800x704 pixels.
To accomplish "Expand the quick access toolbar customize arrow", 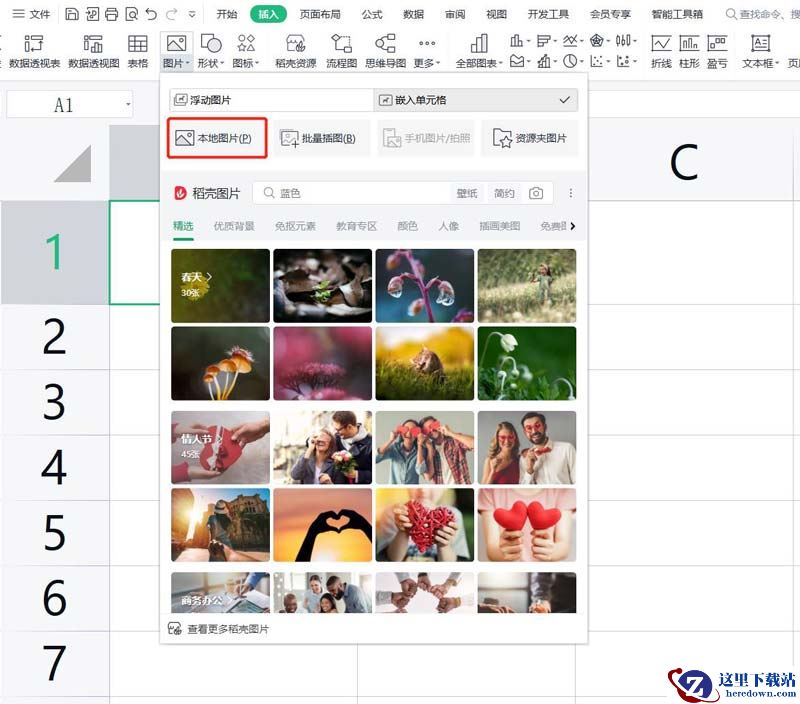I will [x=192, y=14].
